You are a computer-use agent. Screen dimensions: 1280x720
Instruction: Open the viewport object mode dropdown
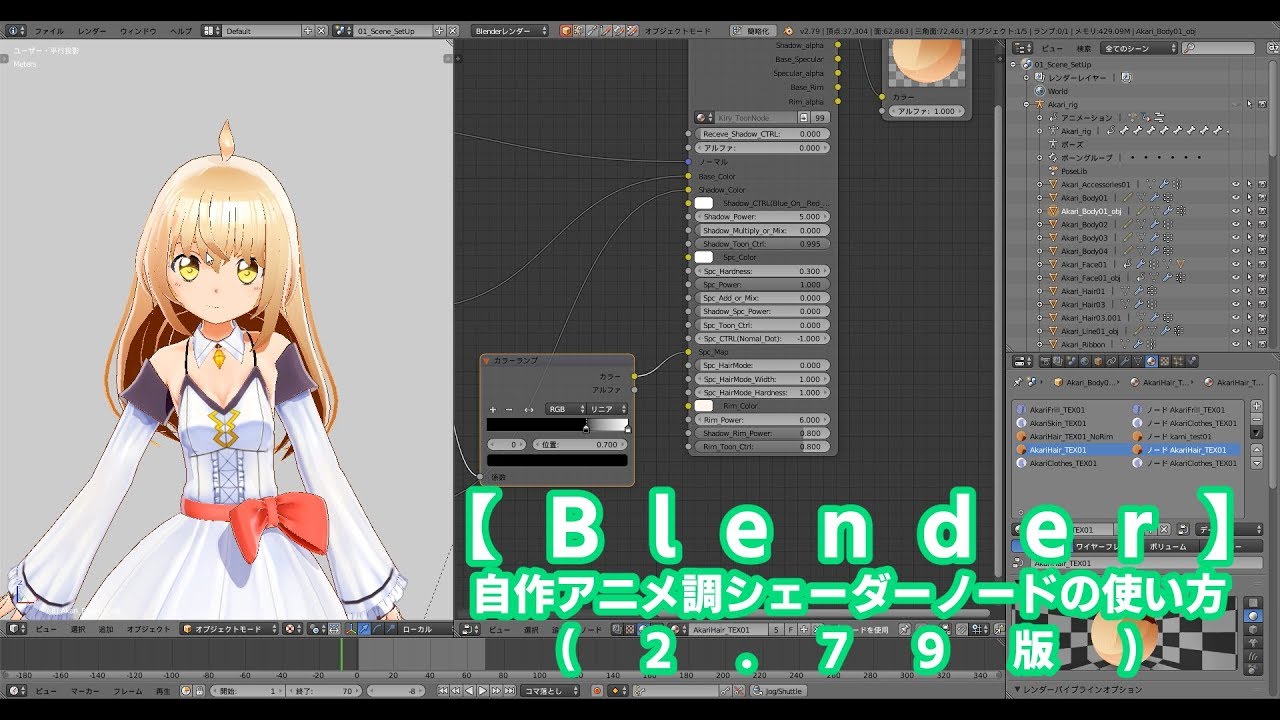229,629
